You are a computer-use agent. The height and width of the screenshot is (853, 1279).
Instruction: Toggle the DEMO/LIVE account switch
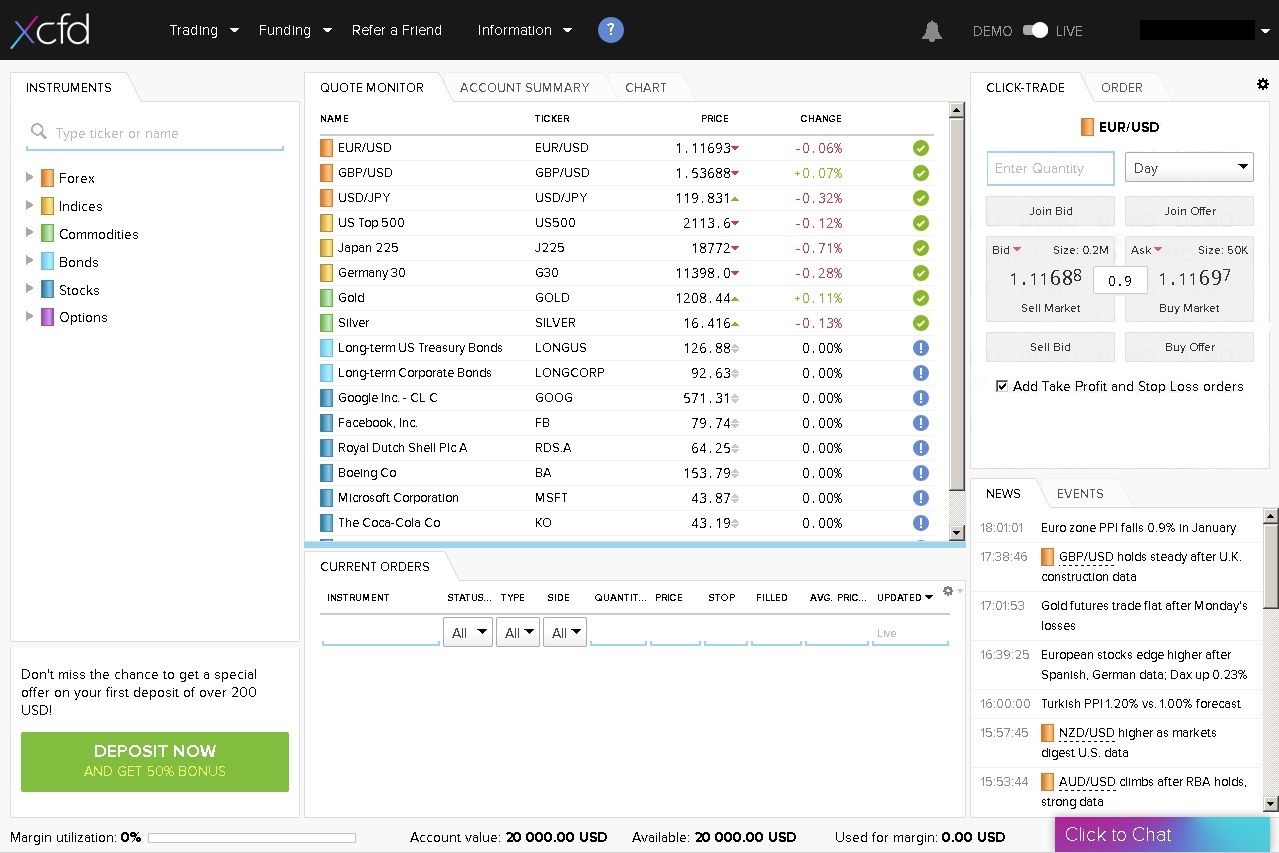[x=1035, y=30]
